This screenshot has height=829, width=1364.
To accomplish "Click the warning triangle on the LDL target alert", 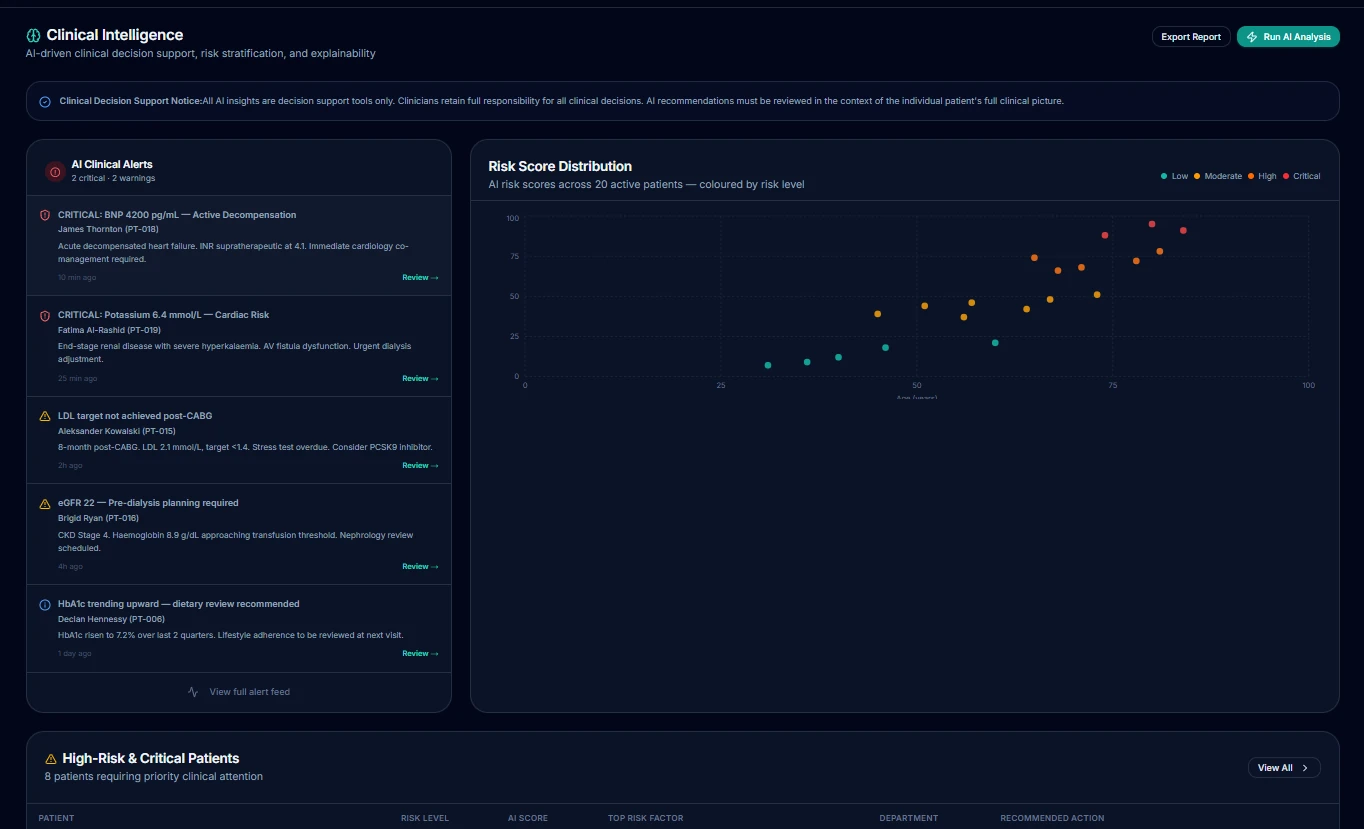I will pos(45,416).
